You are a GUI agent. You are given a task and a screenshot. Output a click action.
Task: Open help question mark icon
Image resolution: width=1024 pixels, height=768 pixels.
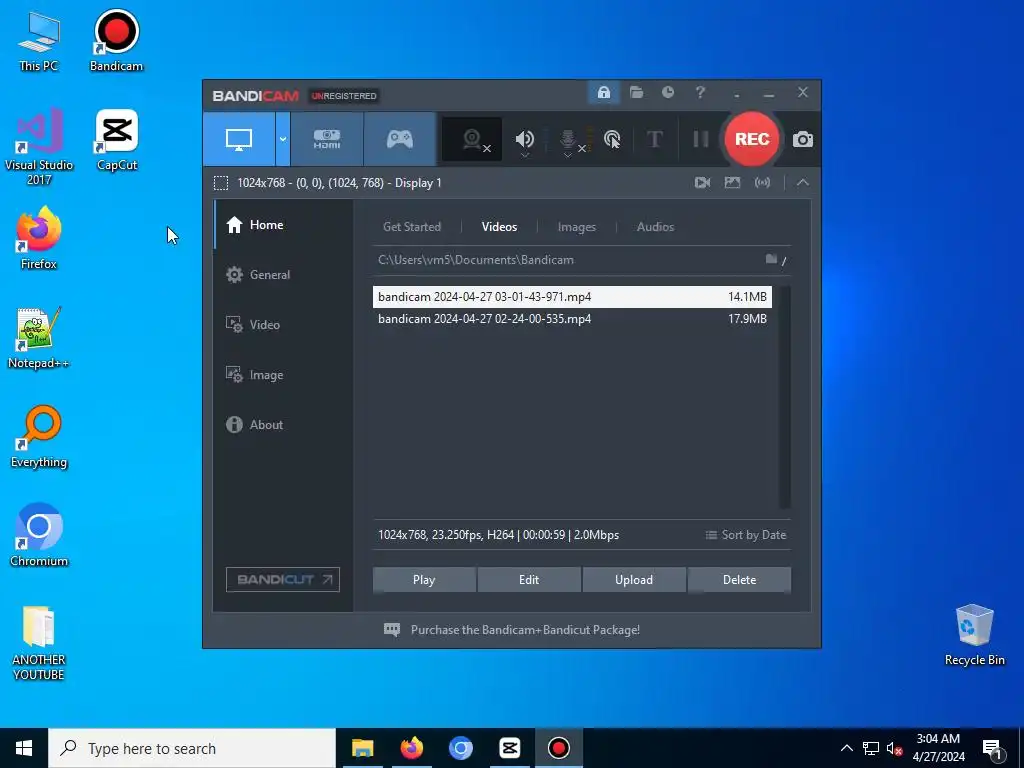700,93
